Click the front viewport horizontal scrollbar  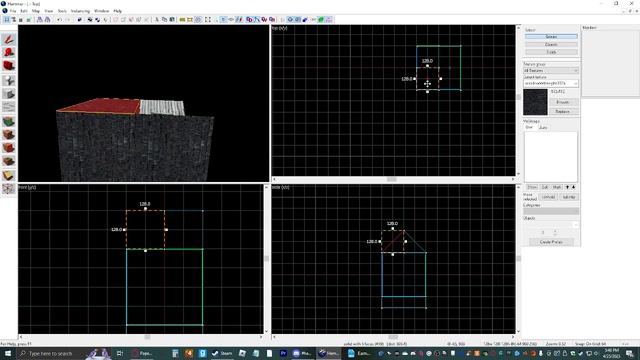point(141,337)
